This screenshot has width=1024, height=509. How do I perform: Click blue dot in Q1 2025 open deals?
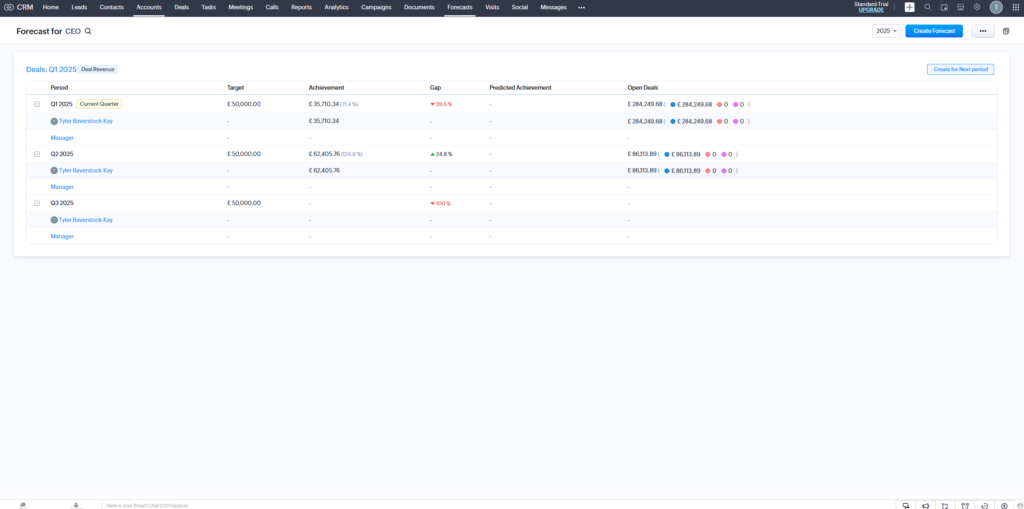673,105
